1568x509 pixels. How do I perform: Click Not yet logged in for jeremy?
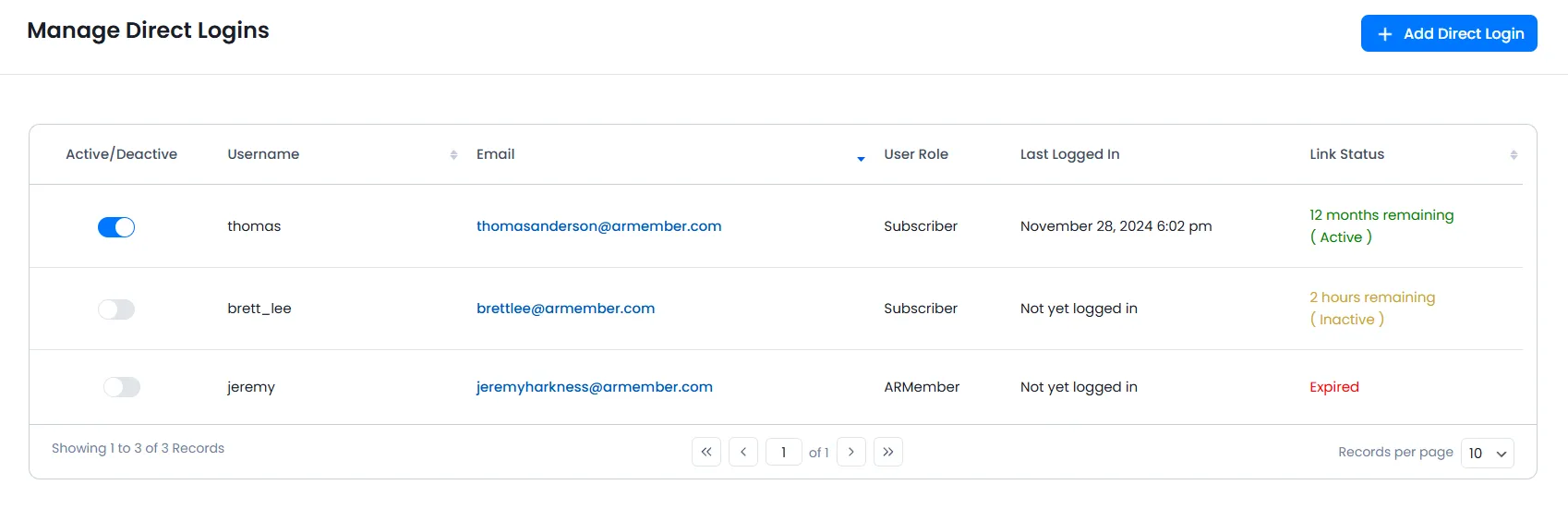tap(1079, 387)
